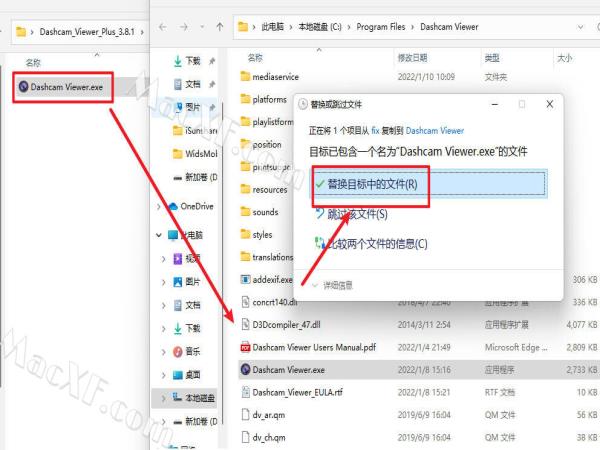Sort by 类型 column header
The image size is (600, 450).
click(492, 58)
